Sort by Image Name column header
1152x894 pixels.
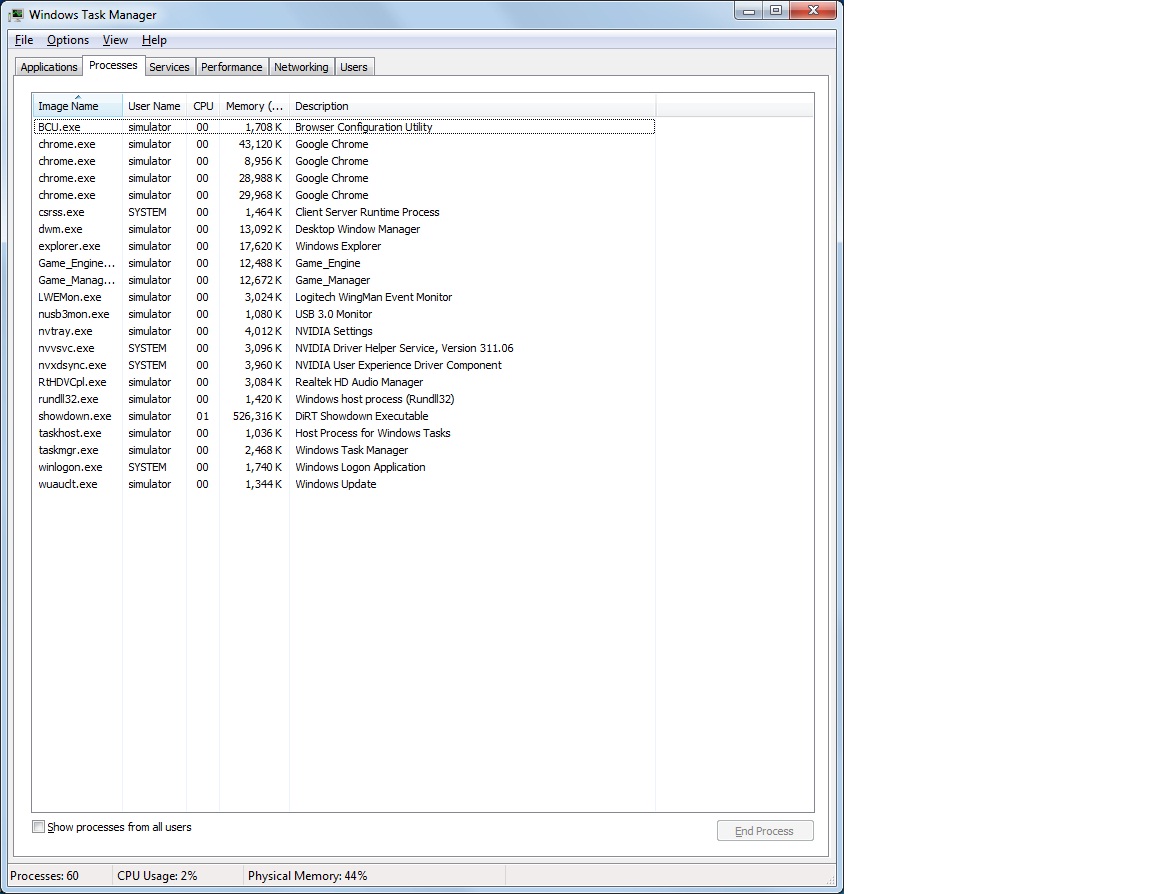pyautogui.click(x=77, y=106)
